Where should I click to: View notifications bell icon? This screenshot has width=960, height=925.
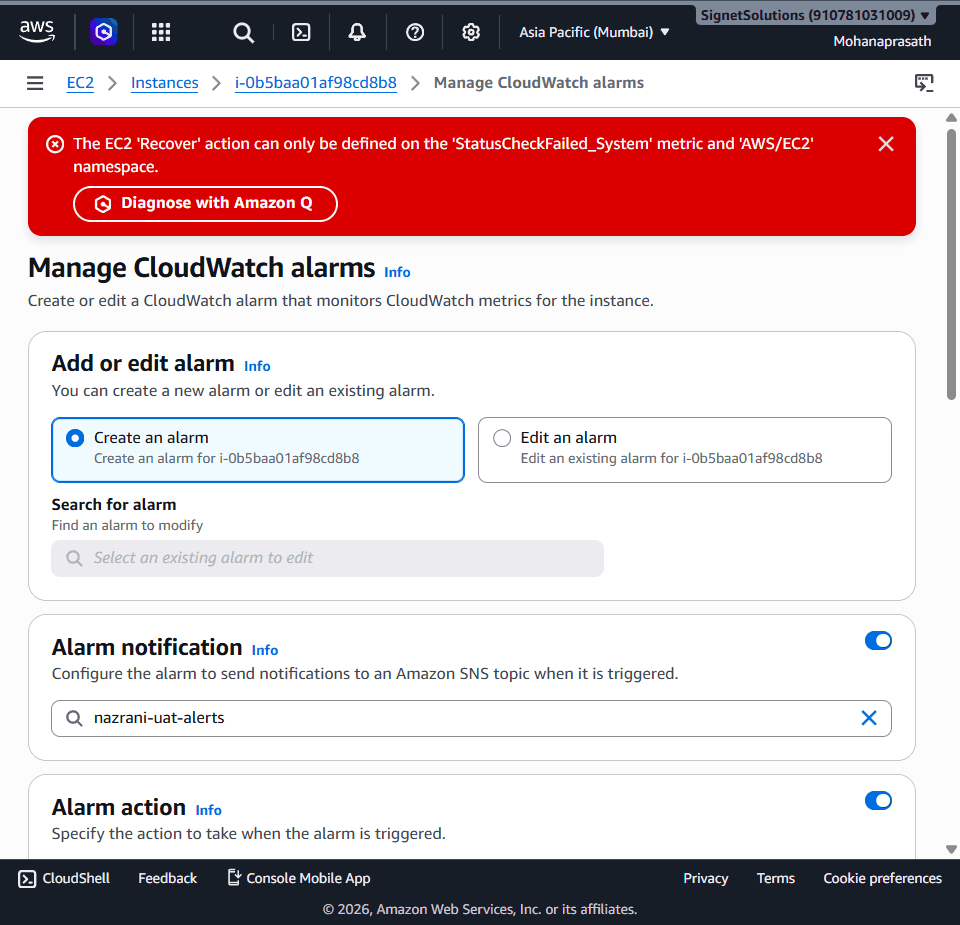click(357, 32)
